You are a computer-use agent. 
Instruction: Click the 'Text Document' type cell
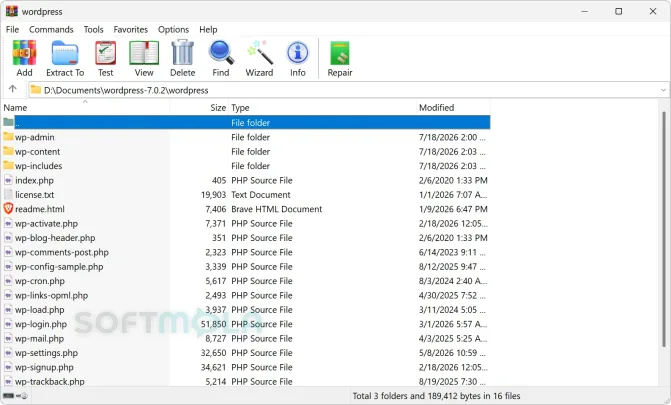[x=261, y=194]
